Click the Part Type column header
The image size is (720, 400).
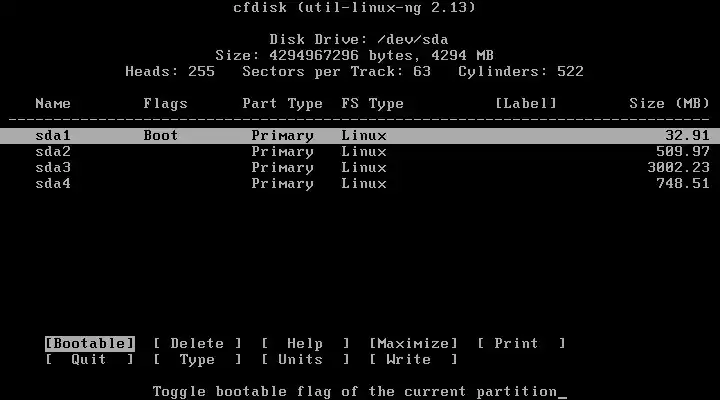pos(282,104)
